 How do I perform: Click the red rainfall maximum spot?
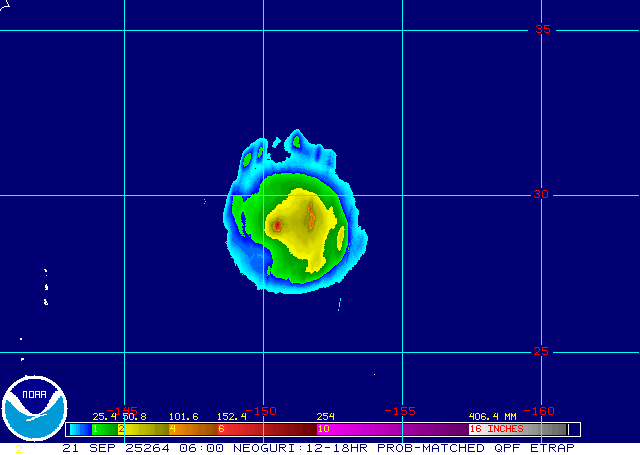coord(277,226)
